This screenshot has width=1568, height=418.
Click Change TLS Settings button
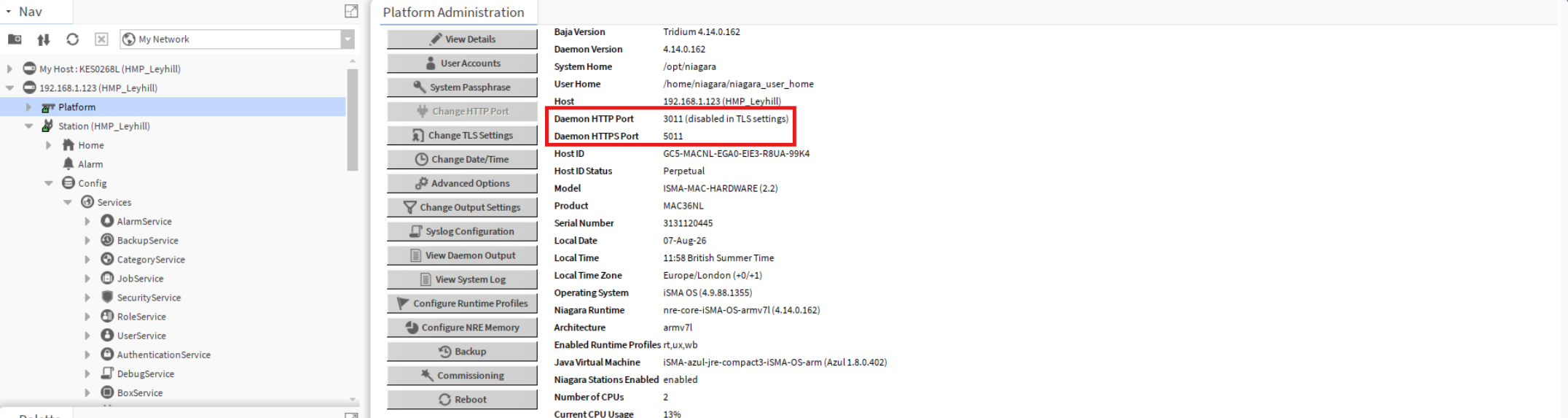pyautogui.click(x=462, y=136)
